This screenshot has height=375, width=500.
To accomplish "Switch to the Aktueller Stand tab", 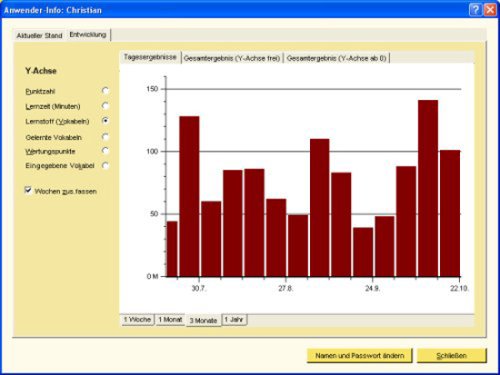I will [x=39, y=35].
